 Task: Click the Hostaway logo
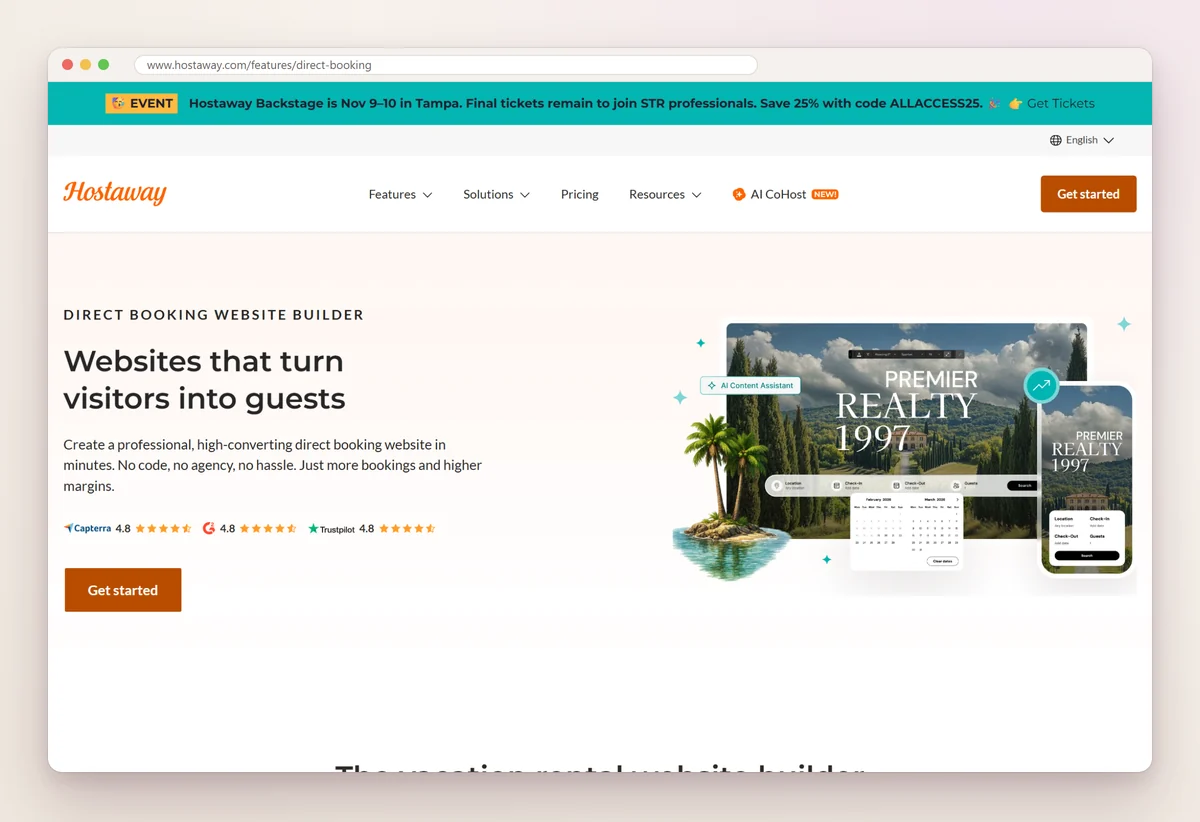pos(115,193)
